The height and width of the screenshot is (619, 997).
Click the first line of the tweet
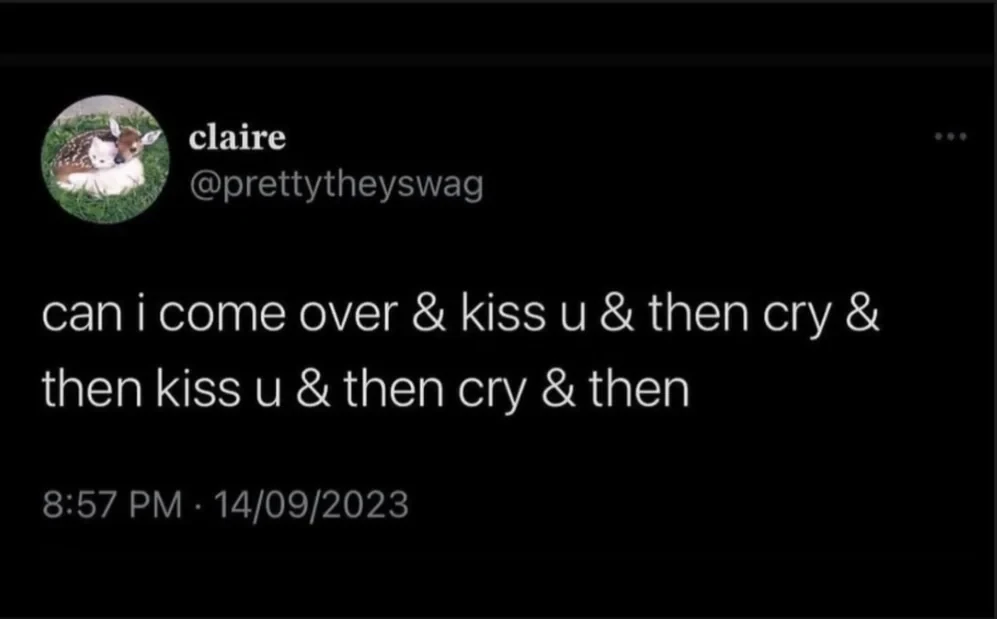pos(460,317)
